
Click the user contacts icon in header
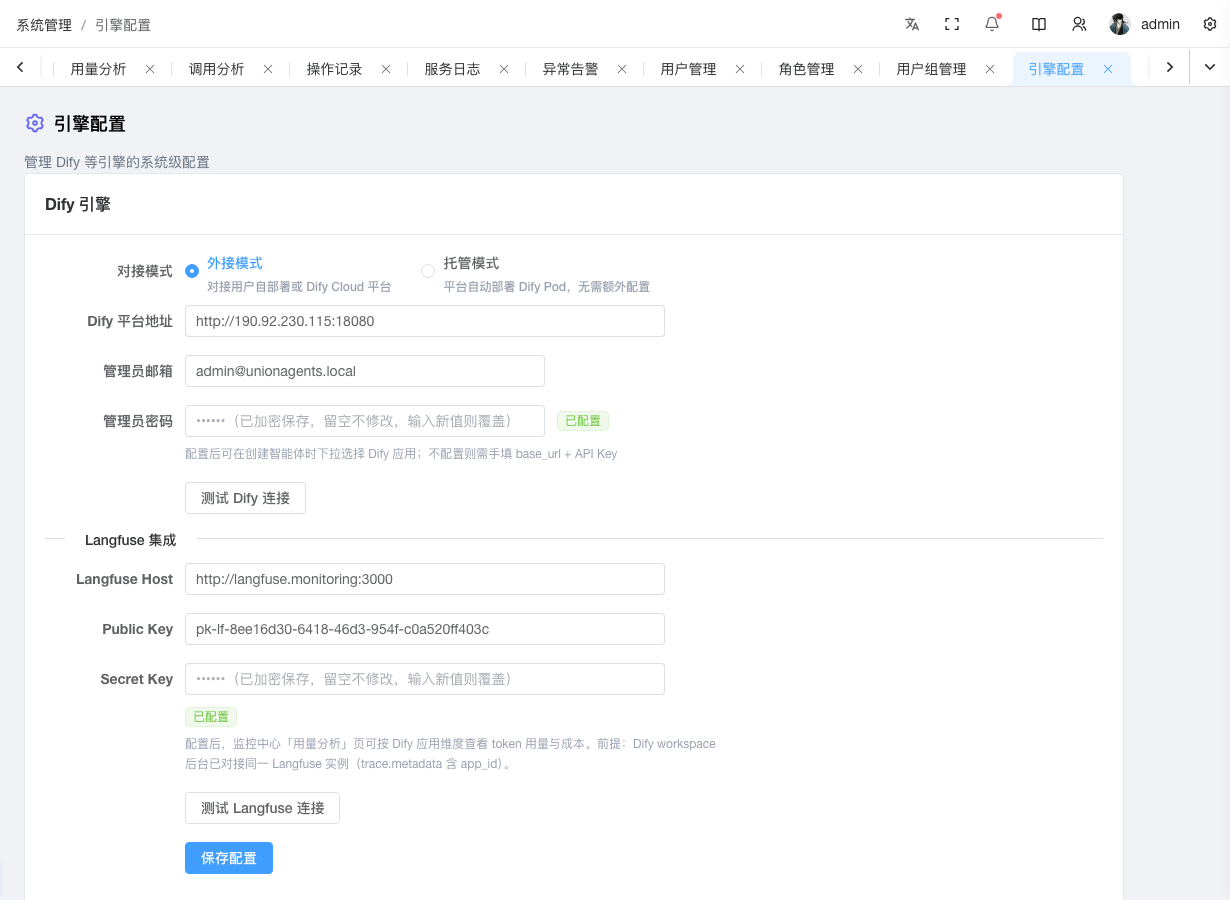pyautogui.click(x=1079, y=24)
